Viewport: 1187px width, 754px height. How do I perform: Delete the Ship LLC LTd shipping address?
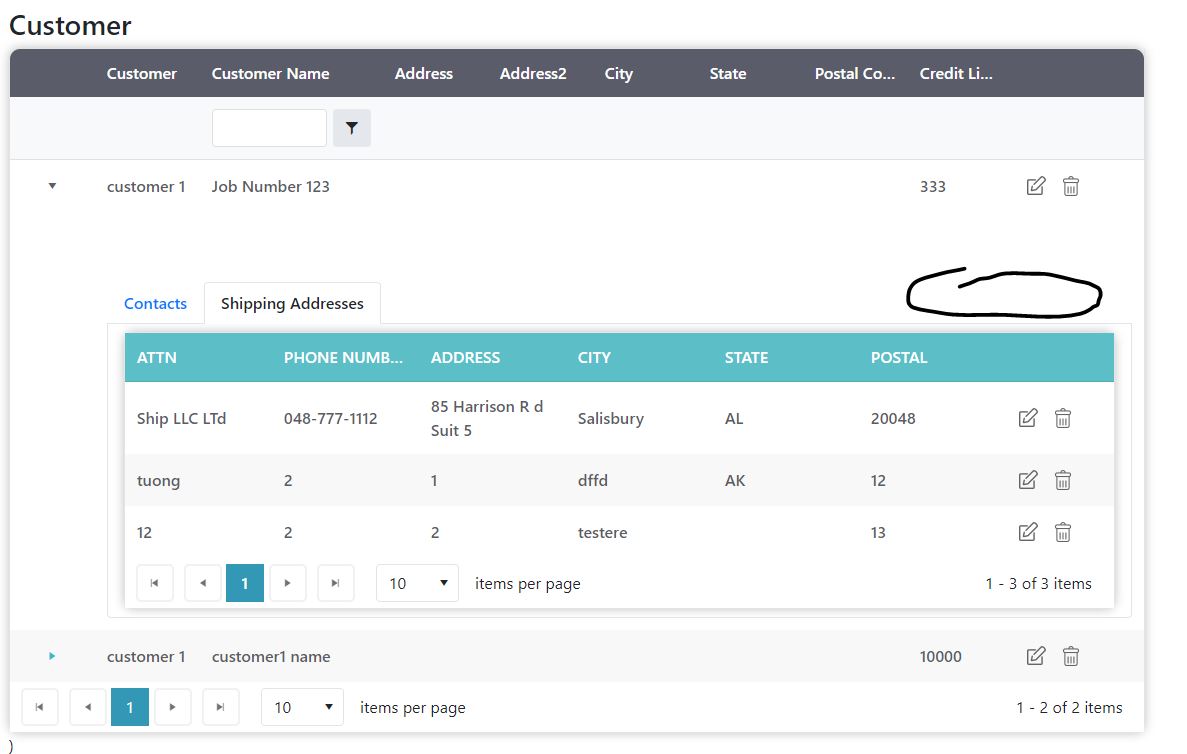click(x=1063, y=418)
